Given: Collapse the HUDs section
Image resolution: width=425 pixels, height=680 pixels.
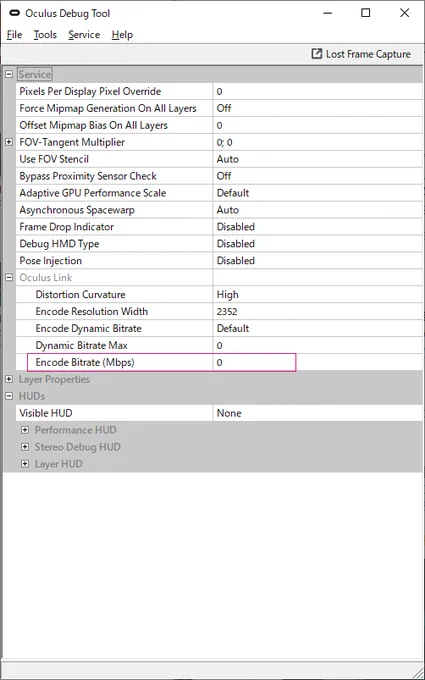Looking at the screenshot, I should [x=9, y=396].
